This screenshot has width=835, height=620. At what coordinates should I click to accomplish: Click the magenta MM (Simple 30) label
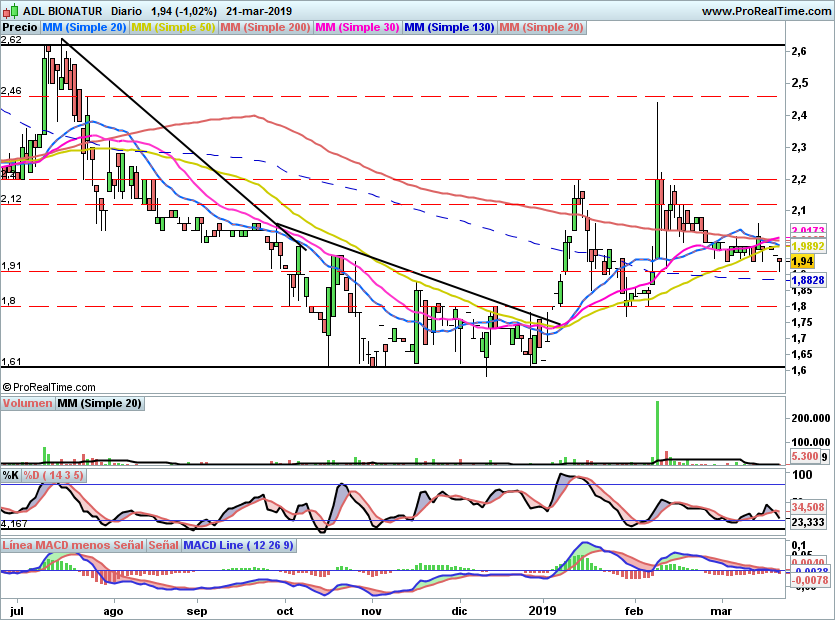point(357,27)
